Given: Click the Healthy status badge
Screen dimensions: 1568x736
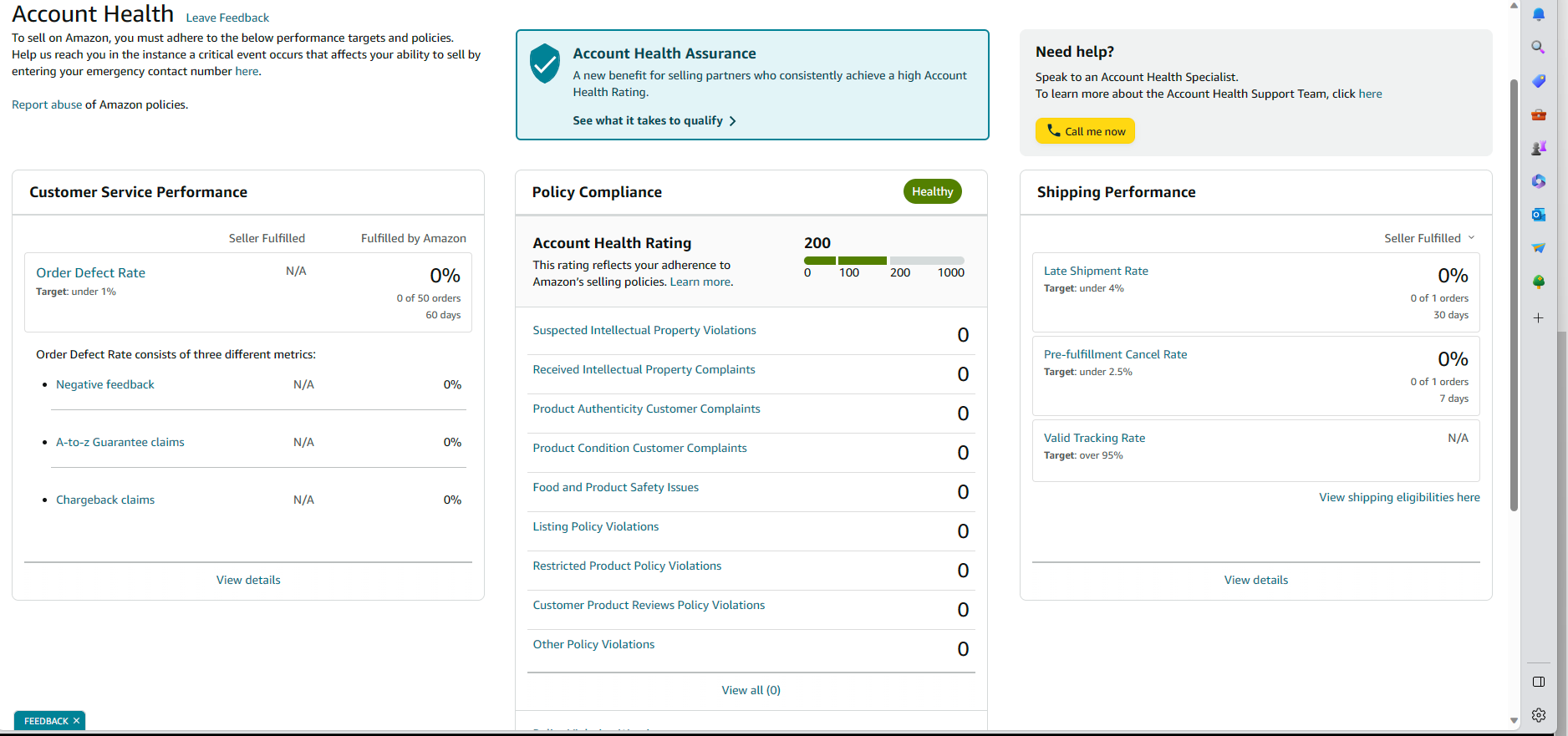Looking at the screenshot, I should pos(933,191).
